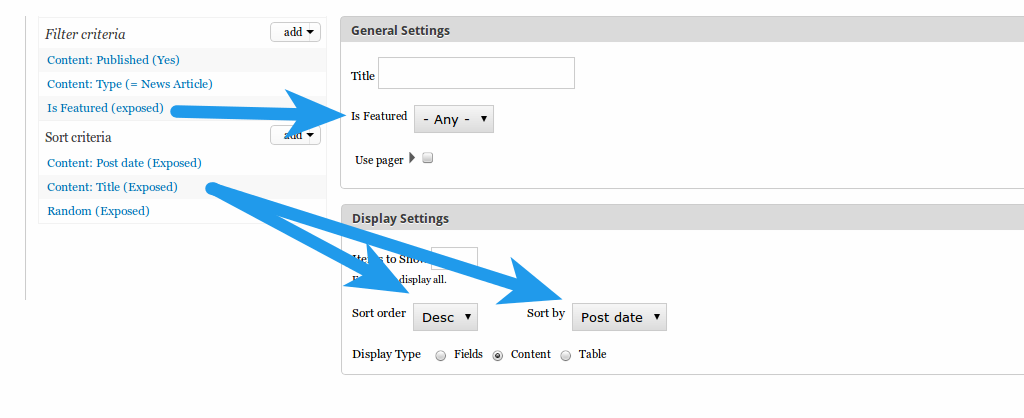This screenshot has width=1024, height=418.
Task: Enable the Use pager checkbox
Action: pyautogui.click(x=428, y=157)
